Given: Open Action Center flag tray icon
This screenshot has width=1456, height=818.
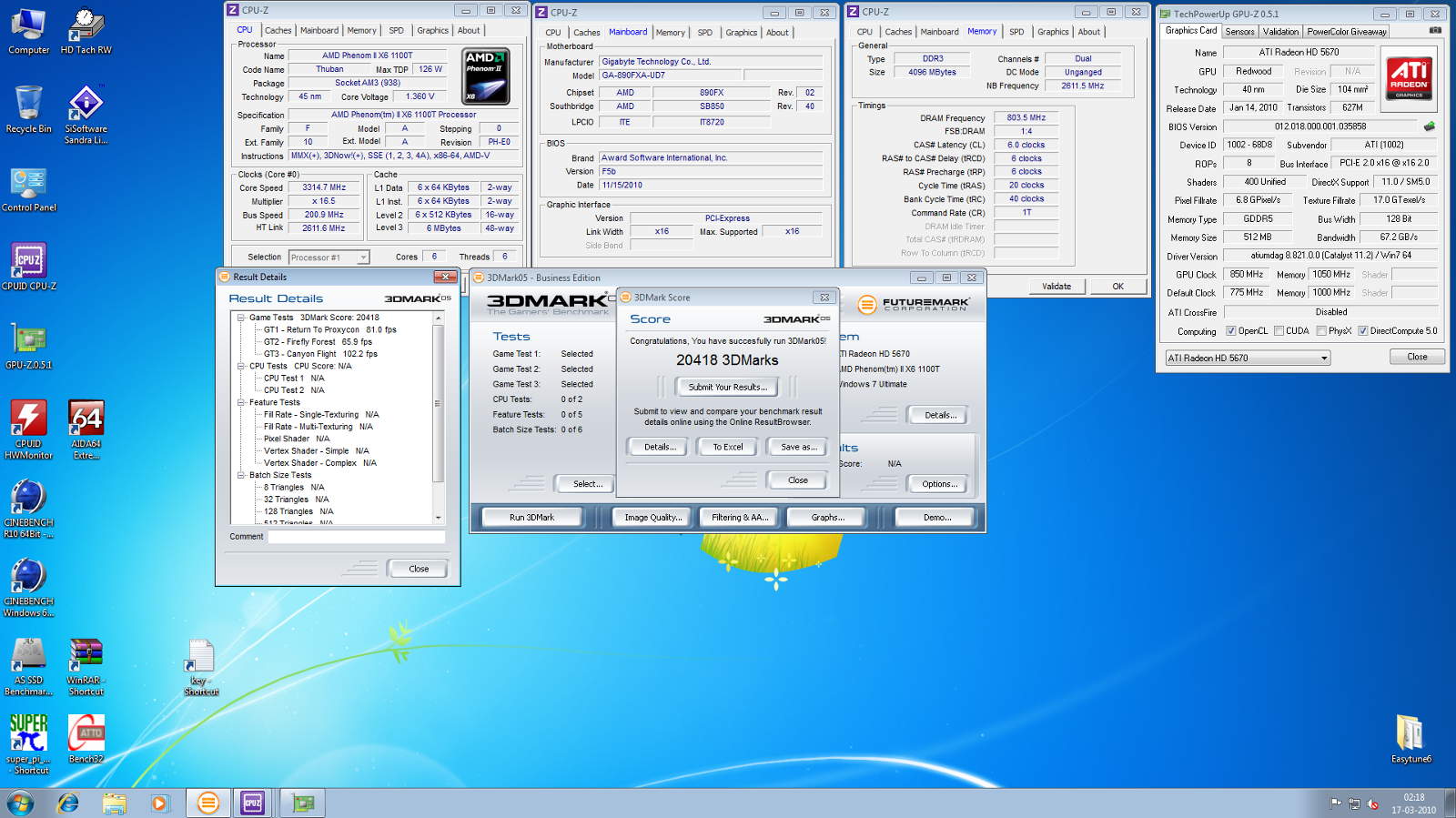Looking at the screenshot, I should pos(1336,803).
